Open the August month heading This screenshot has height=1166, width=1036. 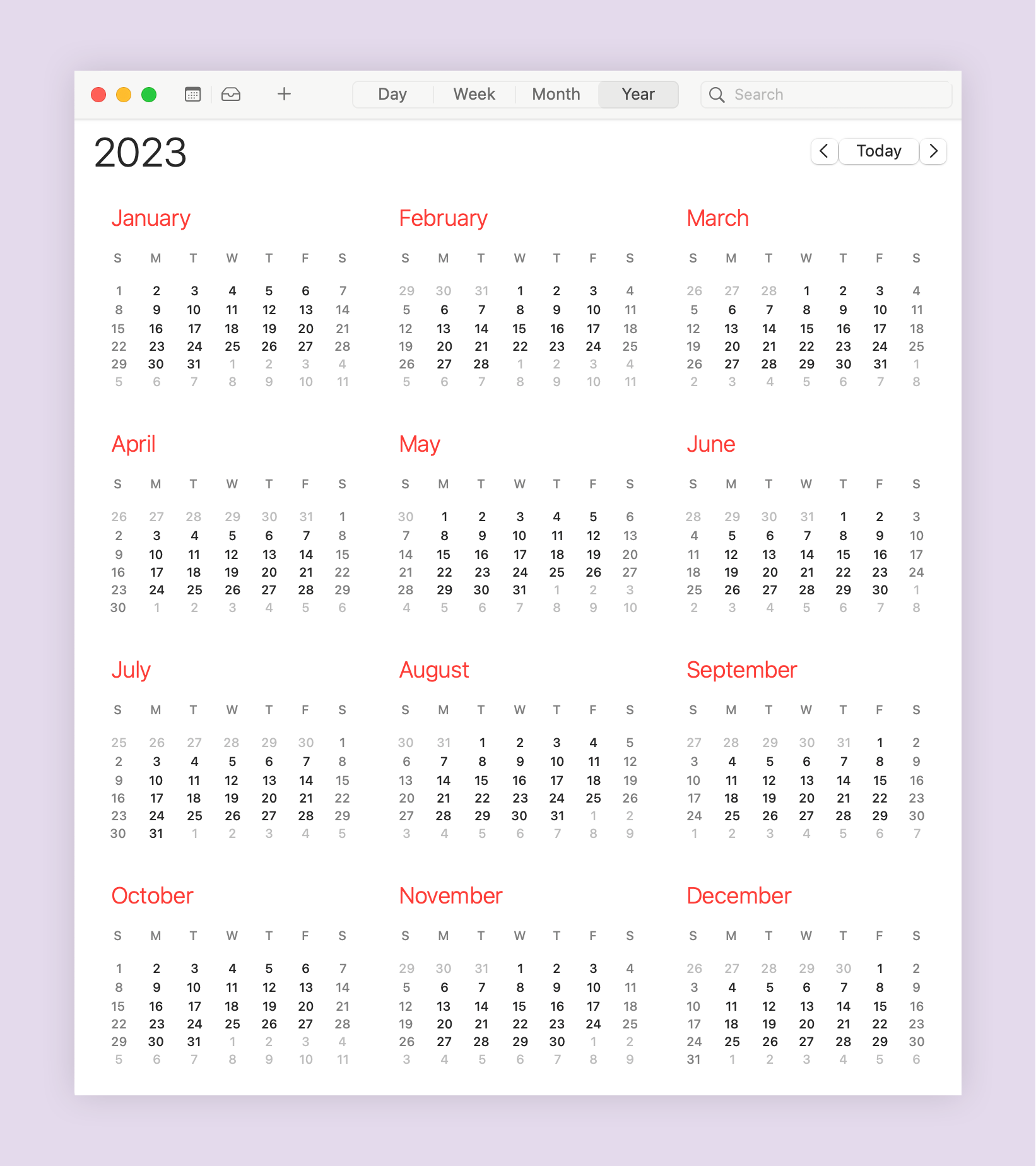click(434, 670)
